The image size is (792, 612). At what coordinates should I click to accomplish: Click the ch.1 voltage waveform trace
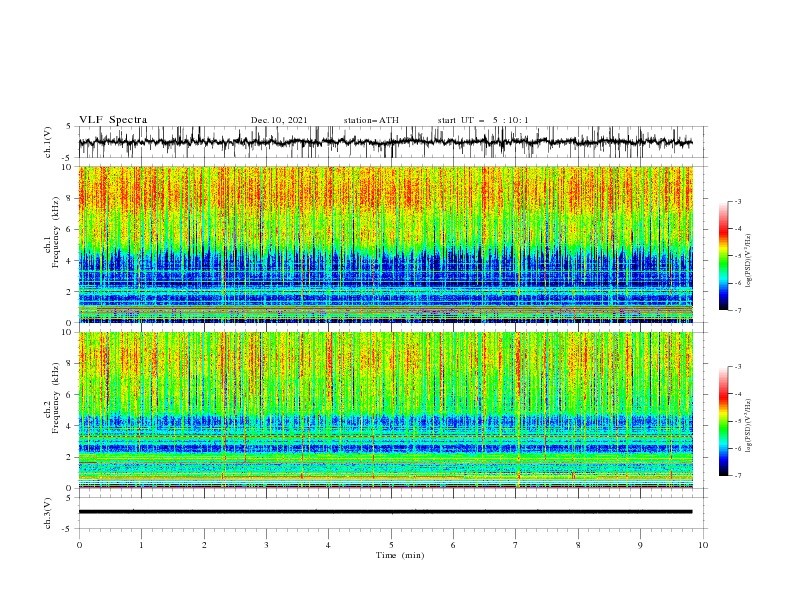click(385, 142)
